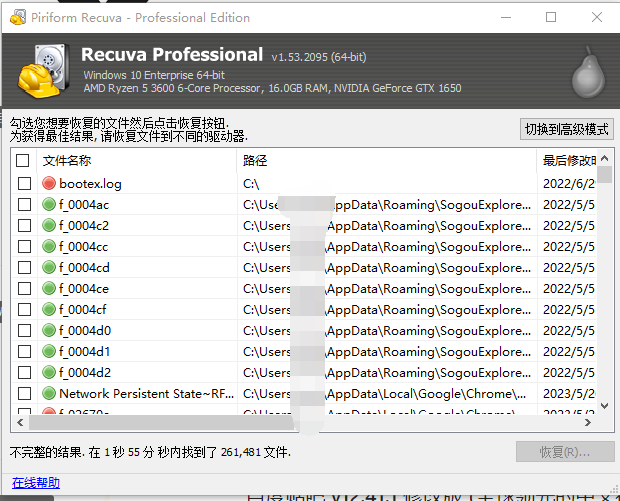The width and height of the screenshot is (620, 501).
Task: Click the green status icon of f_0004d0
Action: pos(49,330)
